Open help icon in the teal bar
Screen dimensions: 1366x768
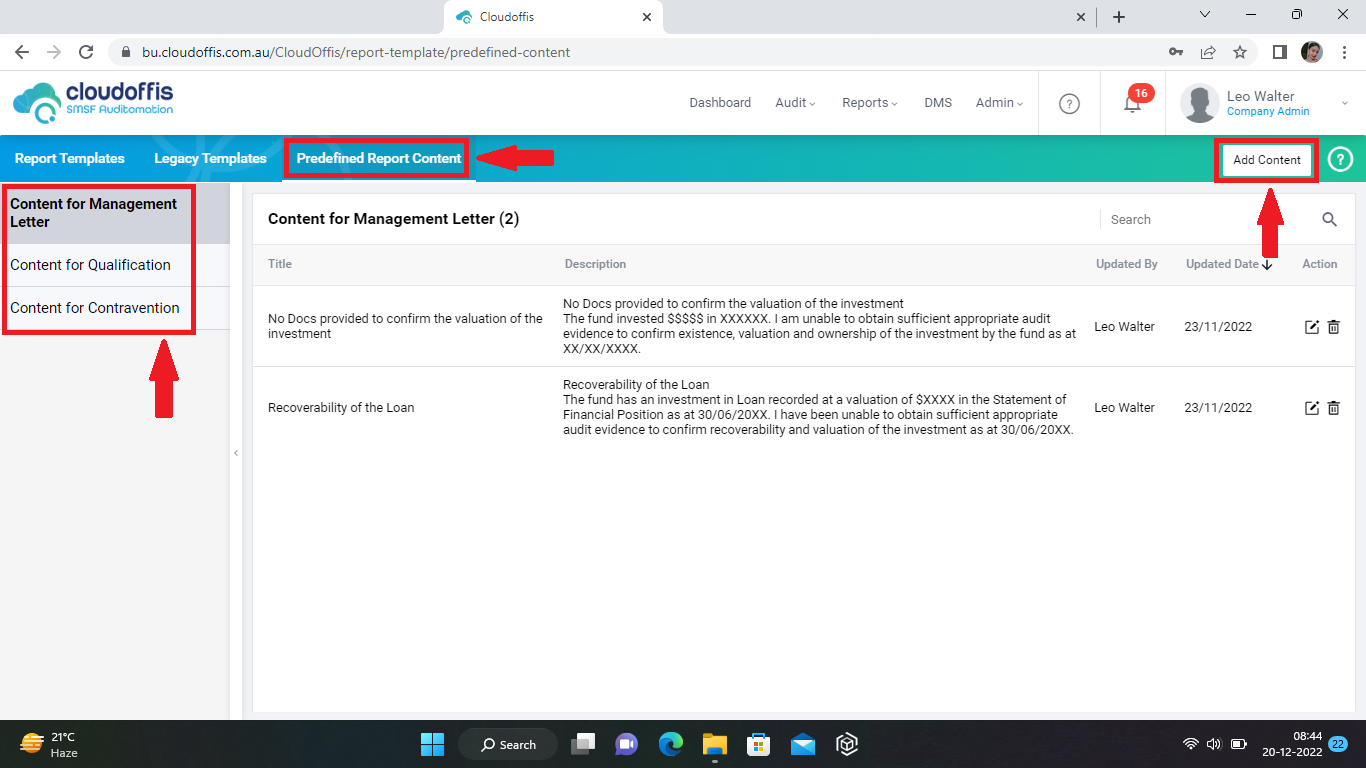point(1340,159)
